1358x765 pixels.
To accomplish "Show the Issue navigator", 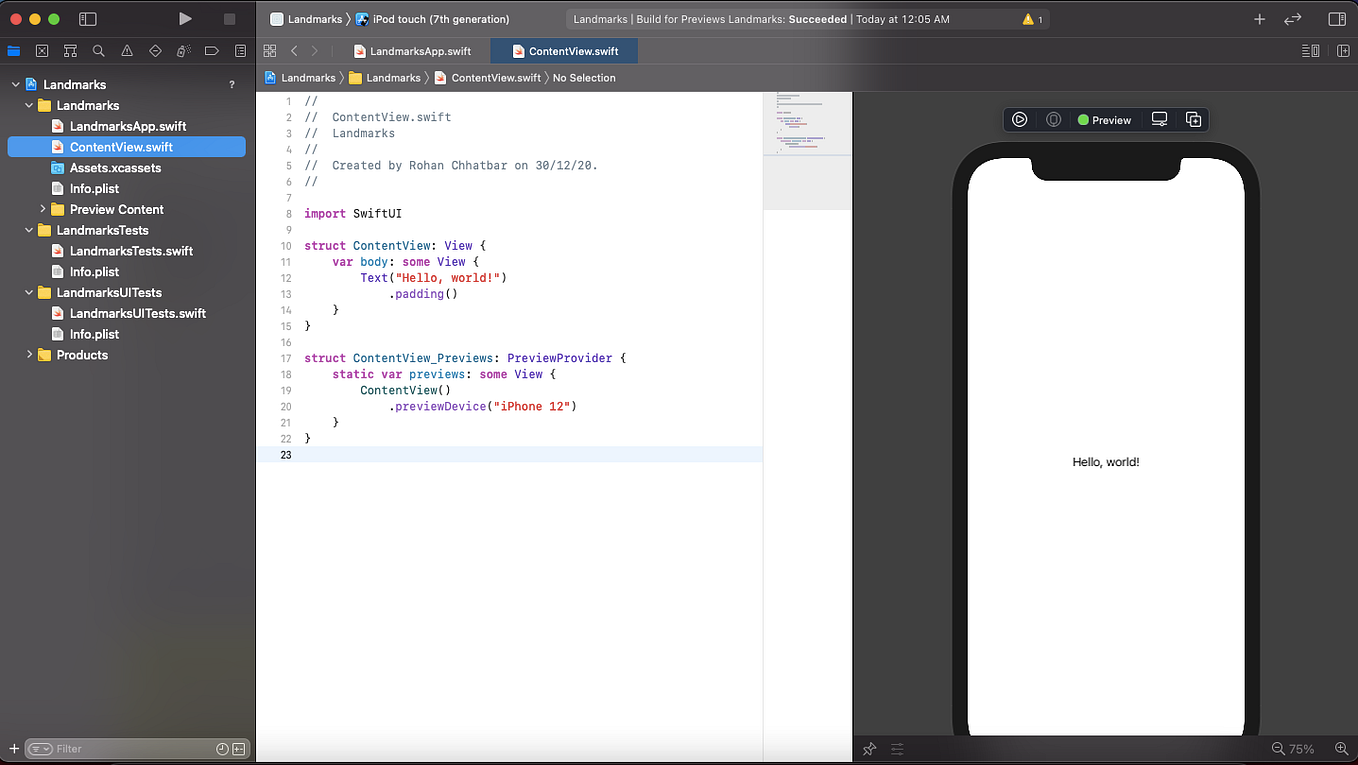I will tap(125, 50).
